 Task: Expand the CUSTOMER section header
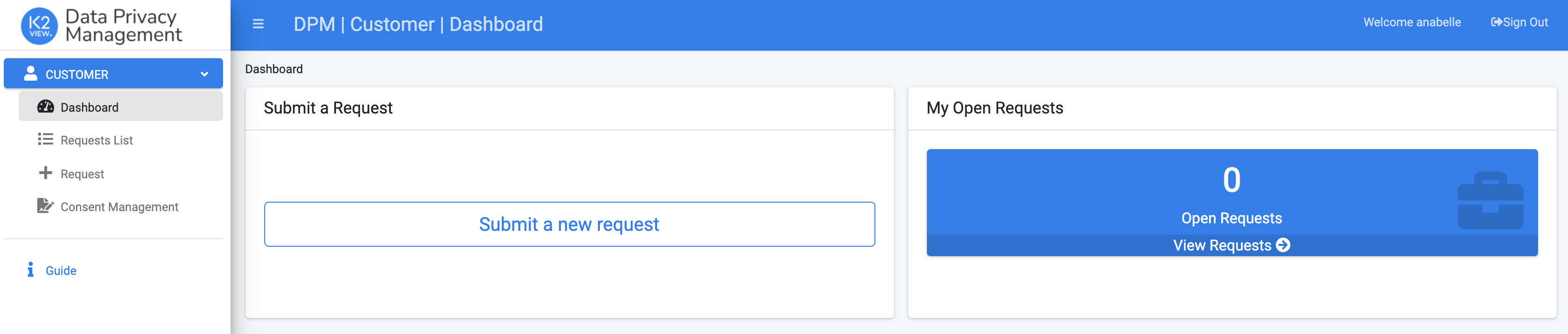pyautogui.click(x=113, y=74)
